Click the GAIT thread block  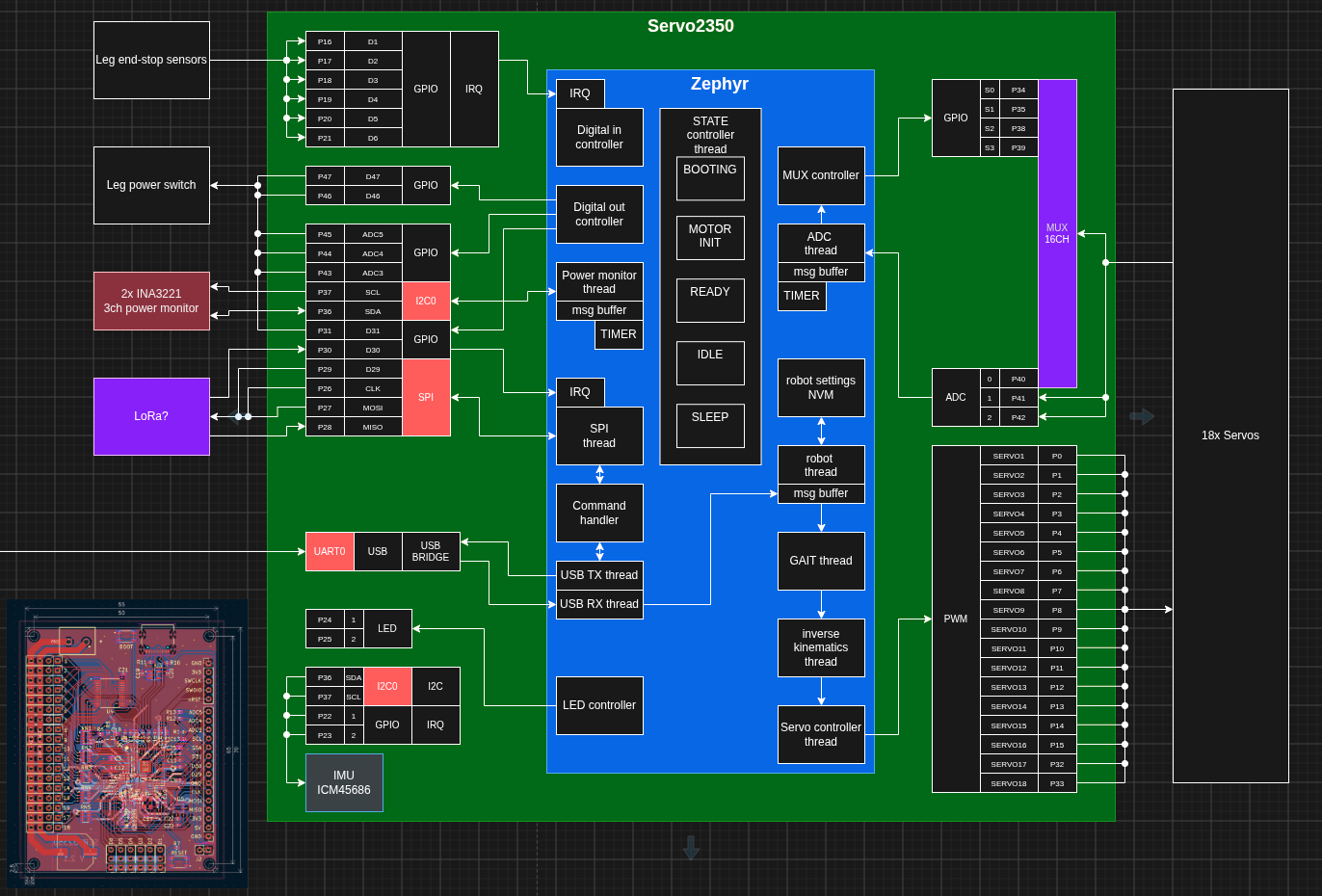[821, 561]
